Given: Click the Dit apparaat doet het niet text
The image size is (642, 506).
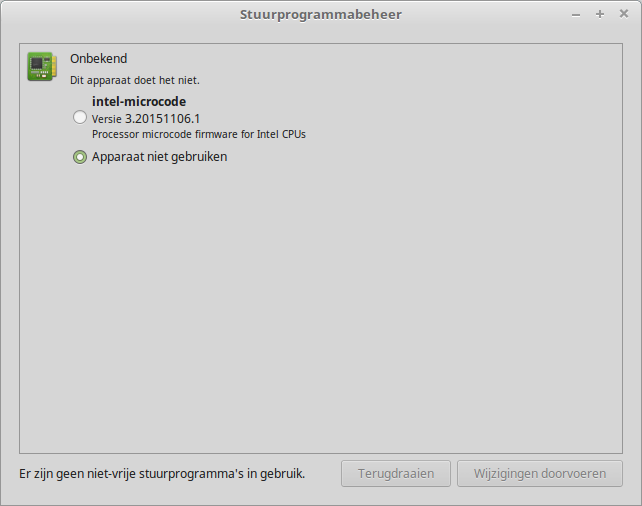Looking at the screenshot, I should pos(135,80).
